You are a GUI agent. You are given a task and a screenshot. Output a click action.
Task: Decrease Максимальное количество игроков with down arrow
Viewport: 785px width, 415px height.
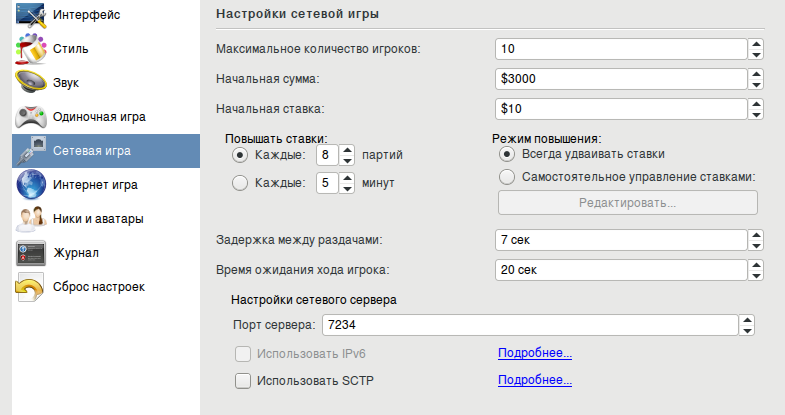point(756,55)
